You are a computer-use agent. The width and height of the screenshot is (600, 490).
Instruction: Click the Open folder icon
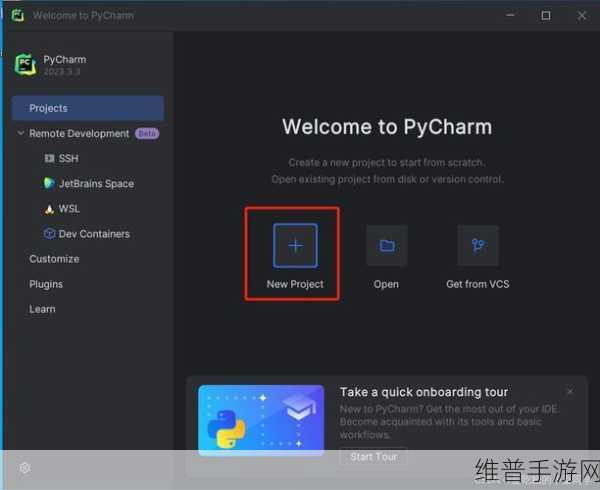(386, 246)
